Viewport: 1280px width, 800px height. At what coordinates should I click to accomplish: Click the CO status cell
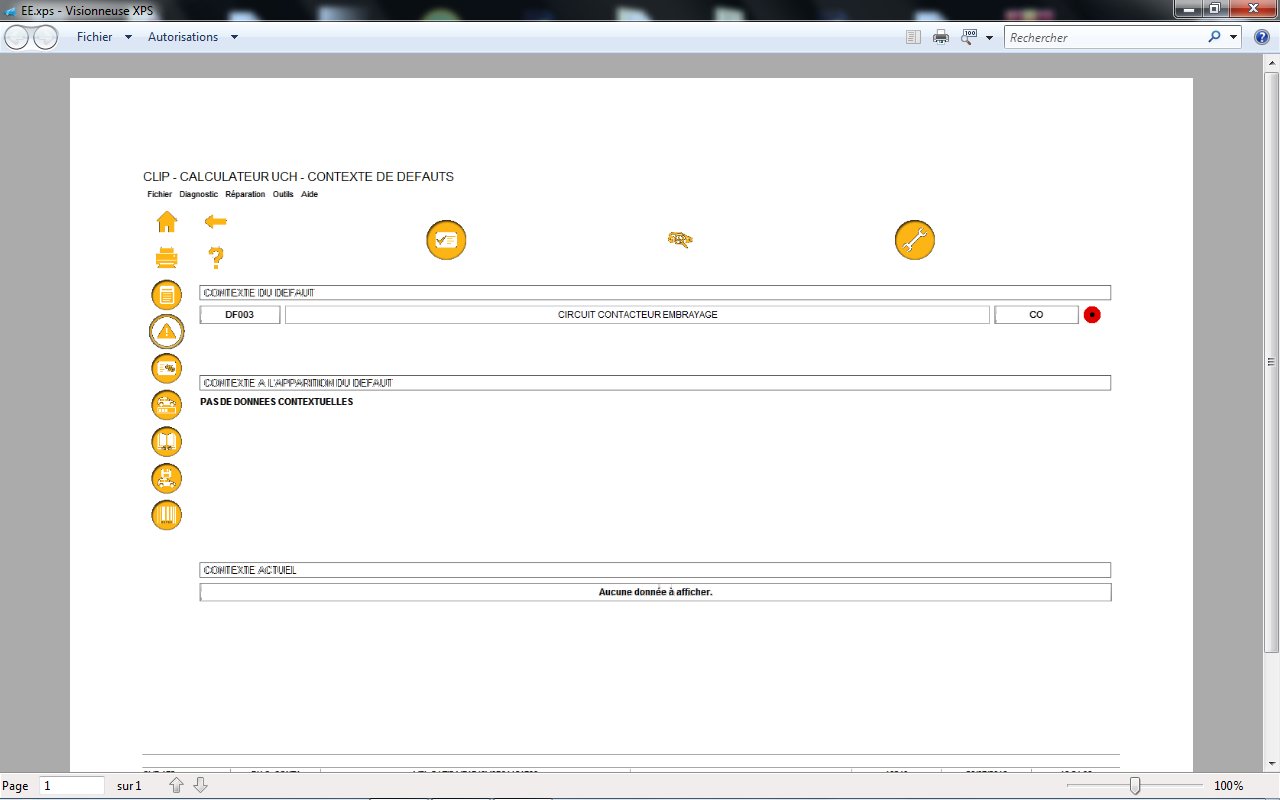[x=1036, y=315]
